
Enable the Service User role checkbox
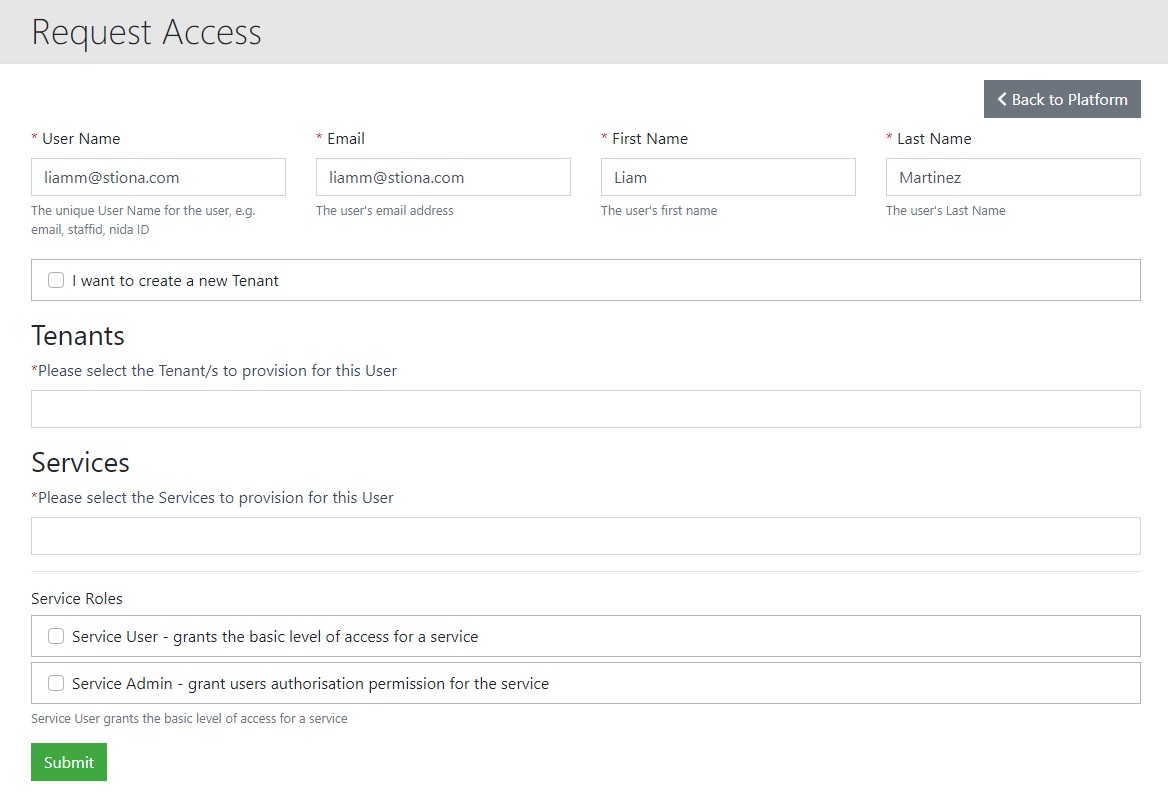(55, 635)
